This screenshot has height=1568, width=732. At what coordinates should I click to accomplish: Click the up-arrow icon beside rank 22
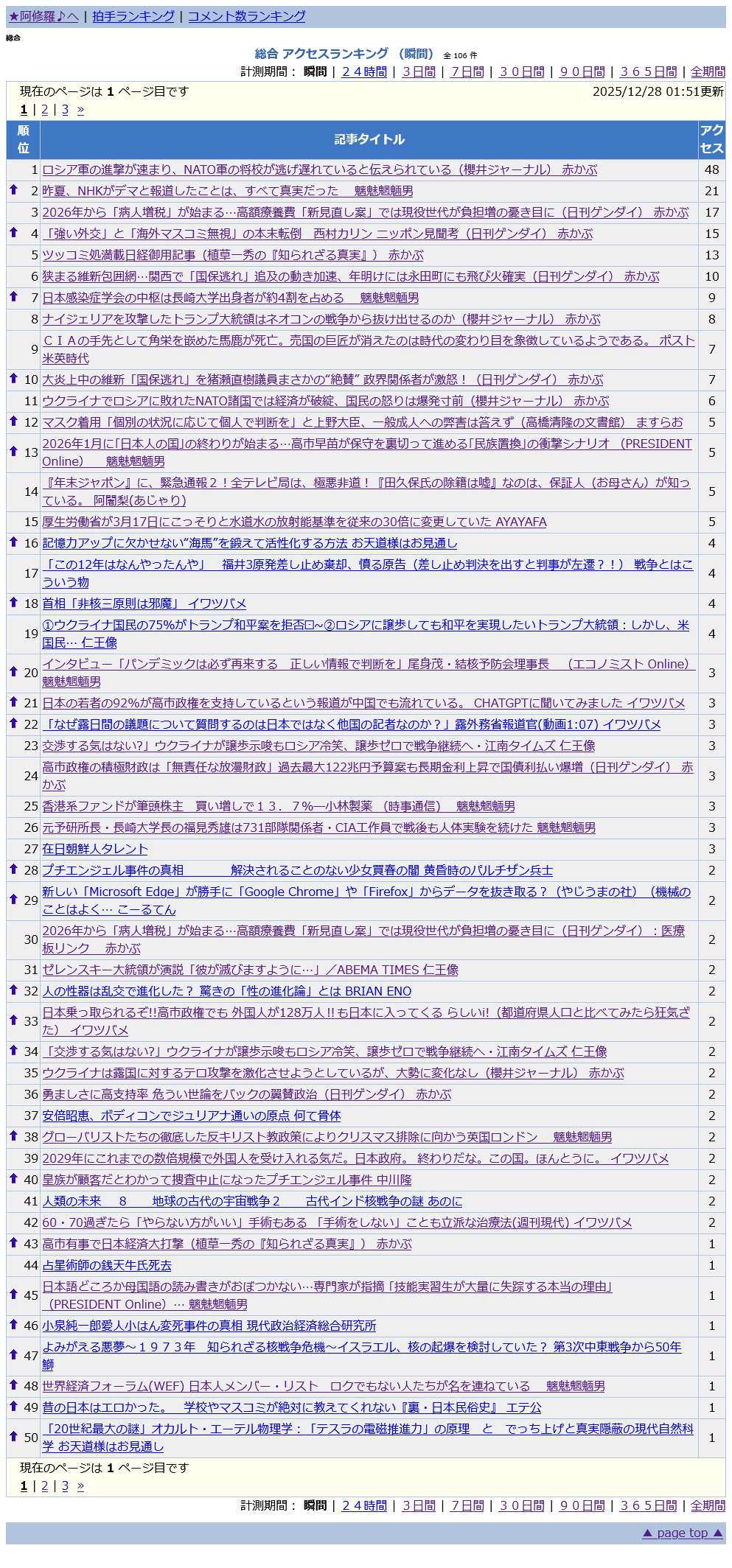click(x=13, y=724)
